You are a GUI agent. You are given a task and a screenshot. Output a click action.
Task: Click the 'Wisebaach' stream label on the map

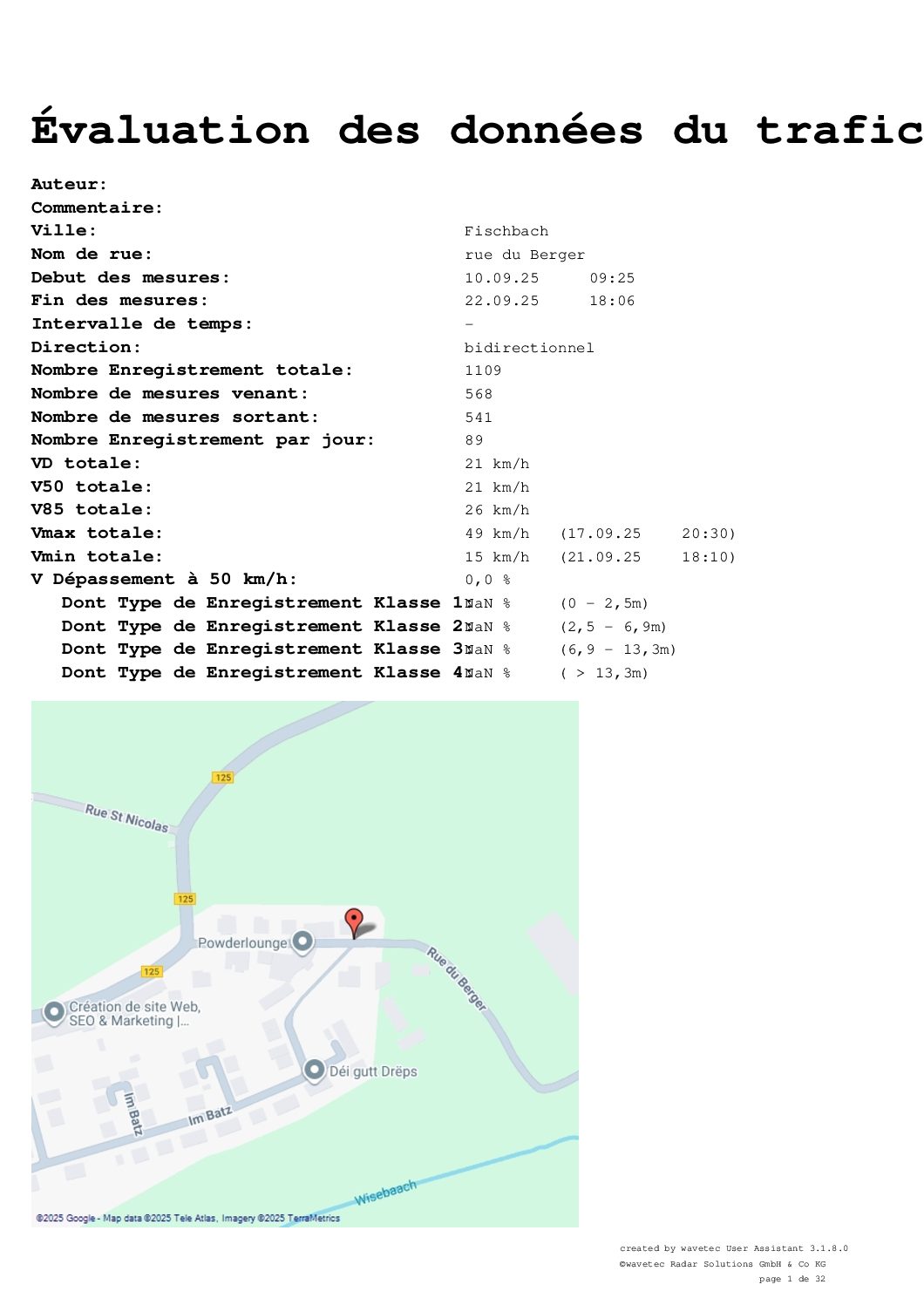pyautogui.click(x=385, y=1193)
